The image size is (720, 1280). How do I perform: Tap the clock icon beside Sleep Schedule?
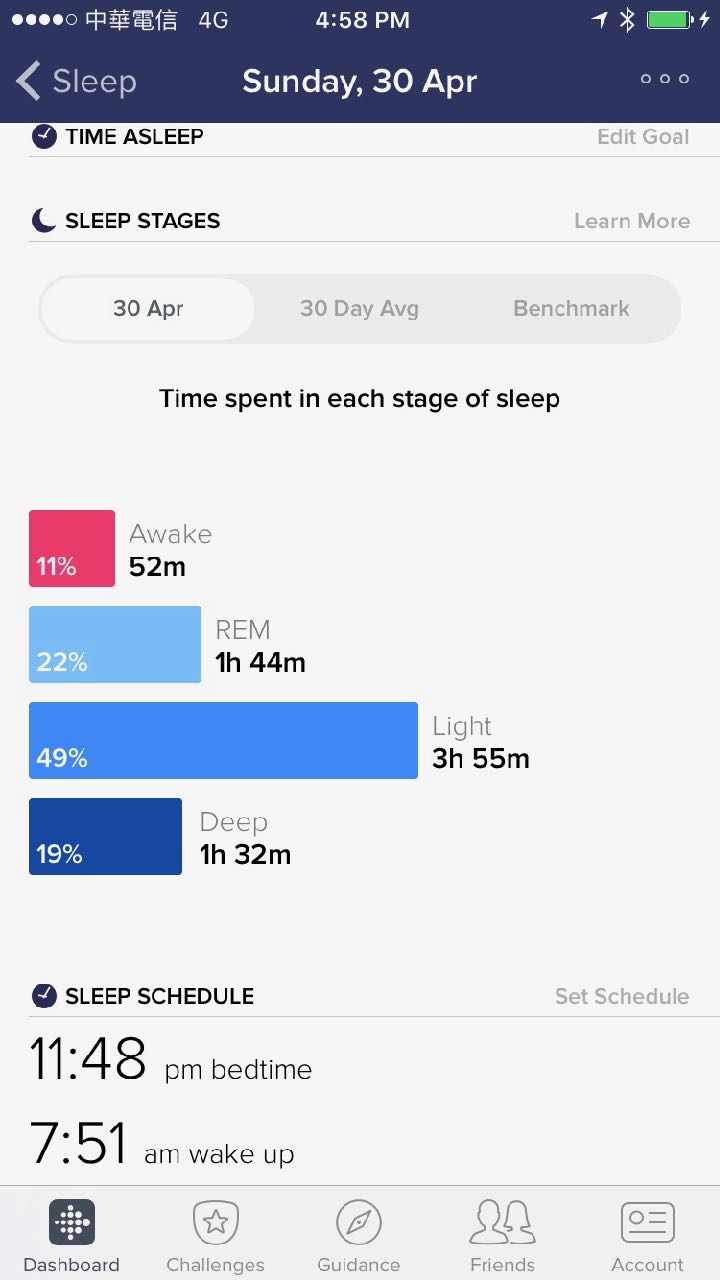(x=44, y=996)
